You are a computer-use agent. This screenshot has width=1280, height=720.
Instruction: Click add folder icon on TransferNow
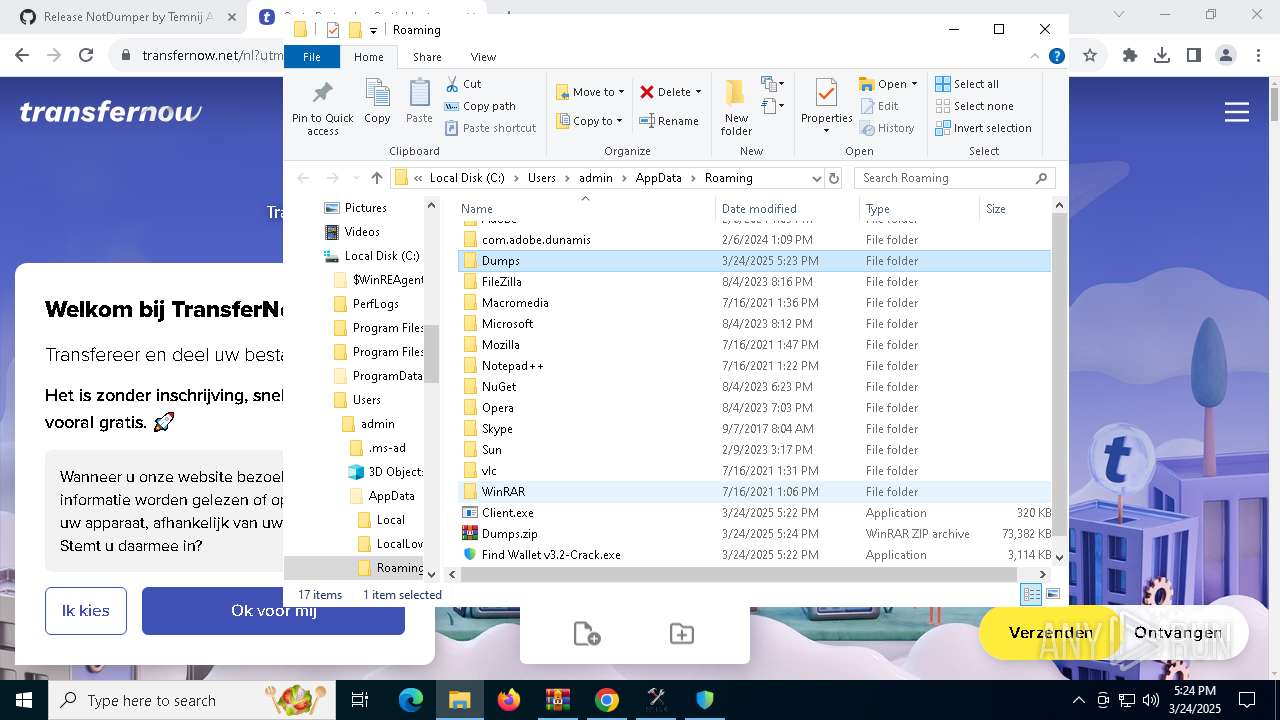(682, 633)
